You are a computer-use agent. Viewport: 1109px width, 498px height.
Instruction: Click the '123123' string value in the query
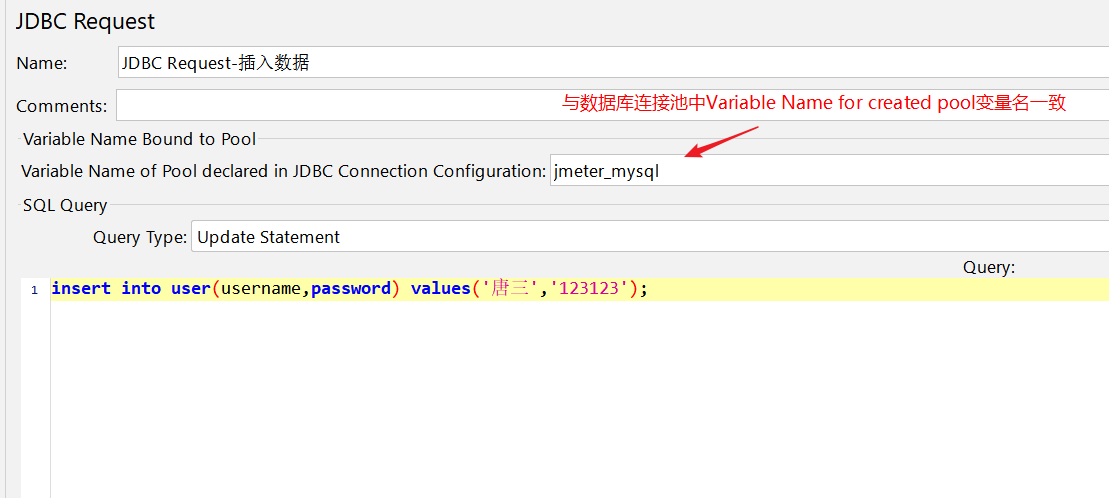(590, 288)
